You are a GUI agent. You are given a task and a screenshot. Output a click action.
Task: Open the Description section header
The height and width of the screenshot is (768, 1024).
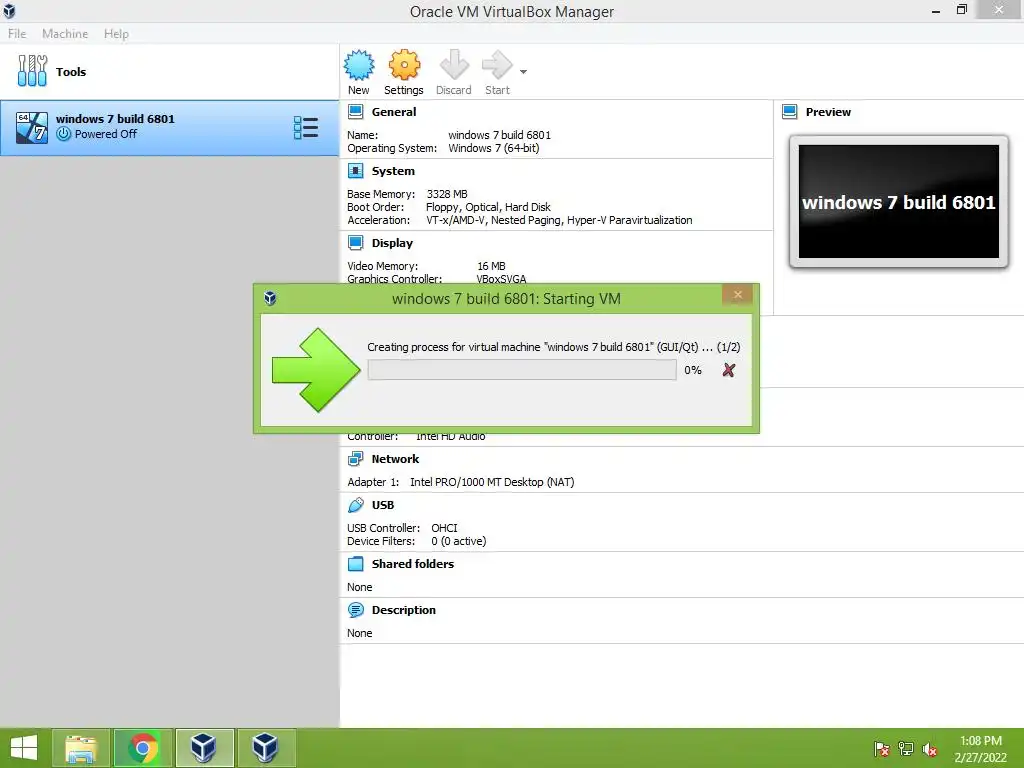point(404,610)
